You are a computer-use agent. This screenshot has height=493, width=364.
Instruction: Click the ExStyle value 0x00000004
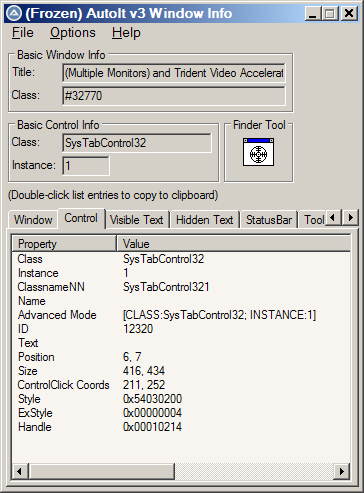[152, 413]
